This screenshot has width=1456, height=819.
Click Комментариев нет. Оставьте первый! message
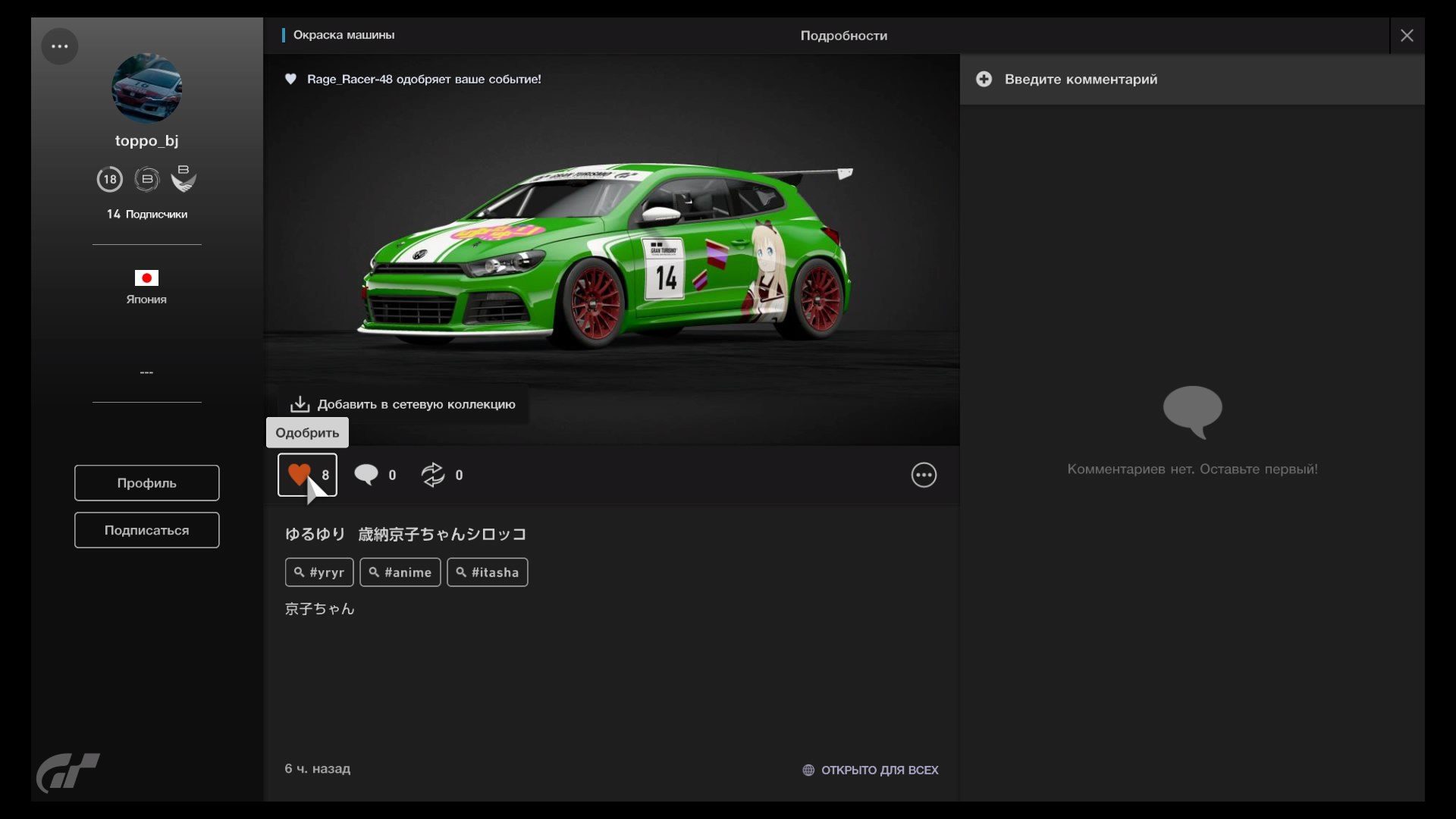[1193, 469]
